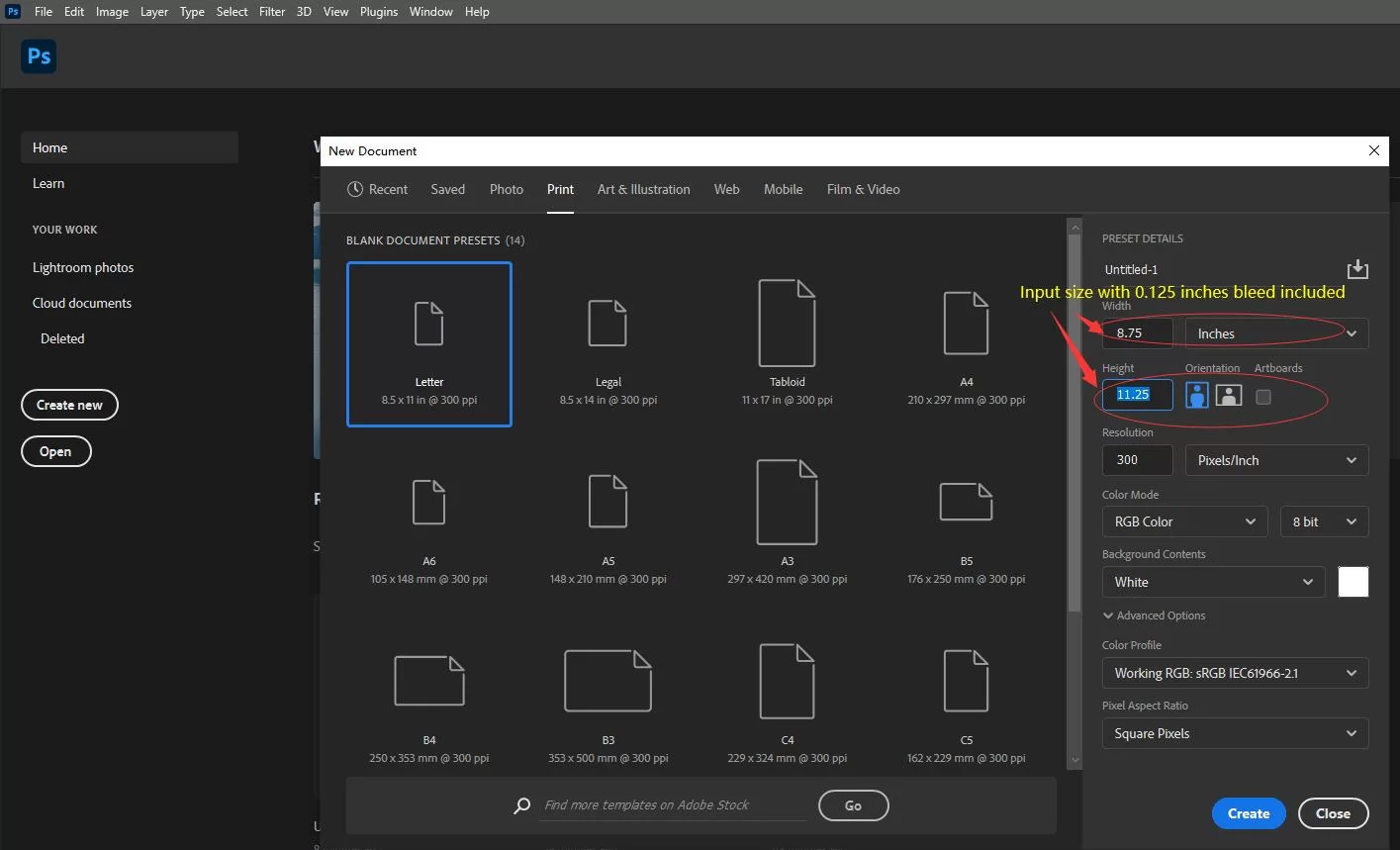
Task: Open the Background Contents dropdown
Action: pyautogui.click(x=1212, y=582)
